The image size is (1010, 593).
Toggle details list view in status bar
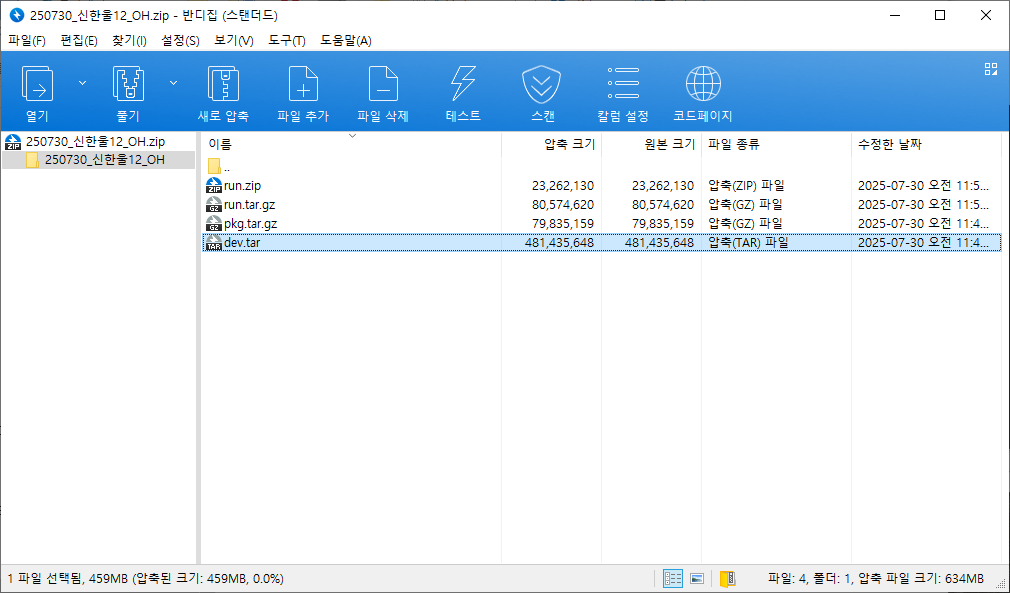(673, 578)
